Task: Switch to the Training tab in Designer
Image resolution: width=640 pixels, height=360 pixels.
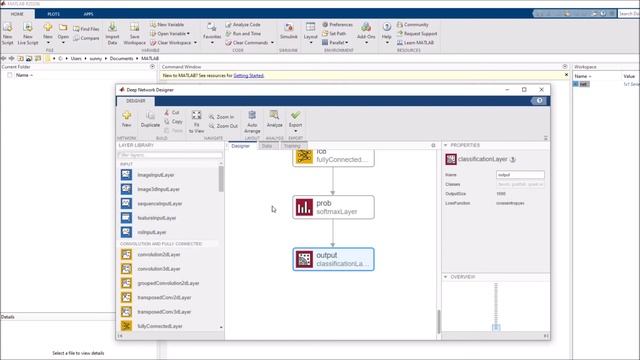Action: click(292, 146)
